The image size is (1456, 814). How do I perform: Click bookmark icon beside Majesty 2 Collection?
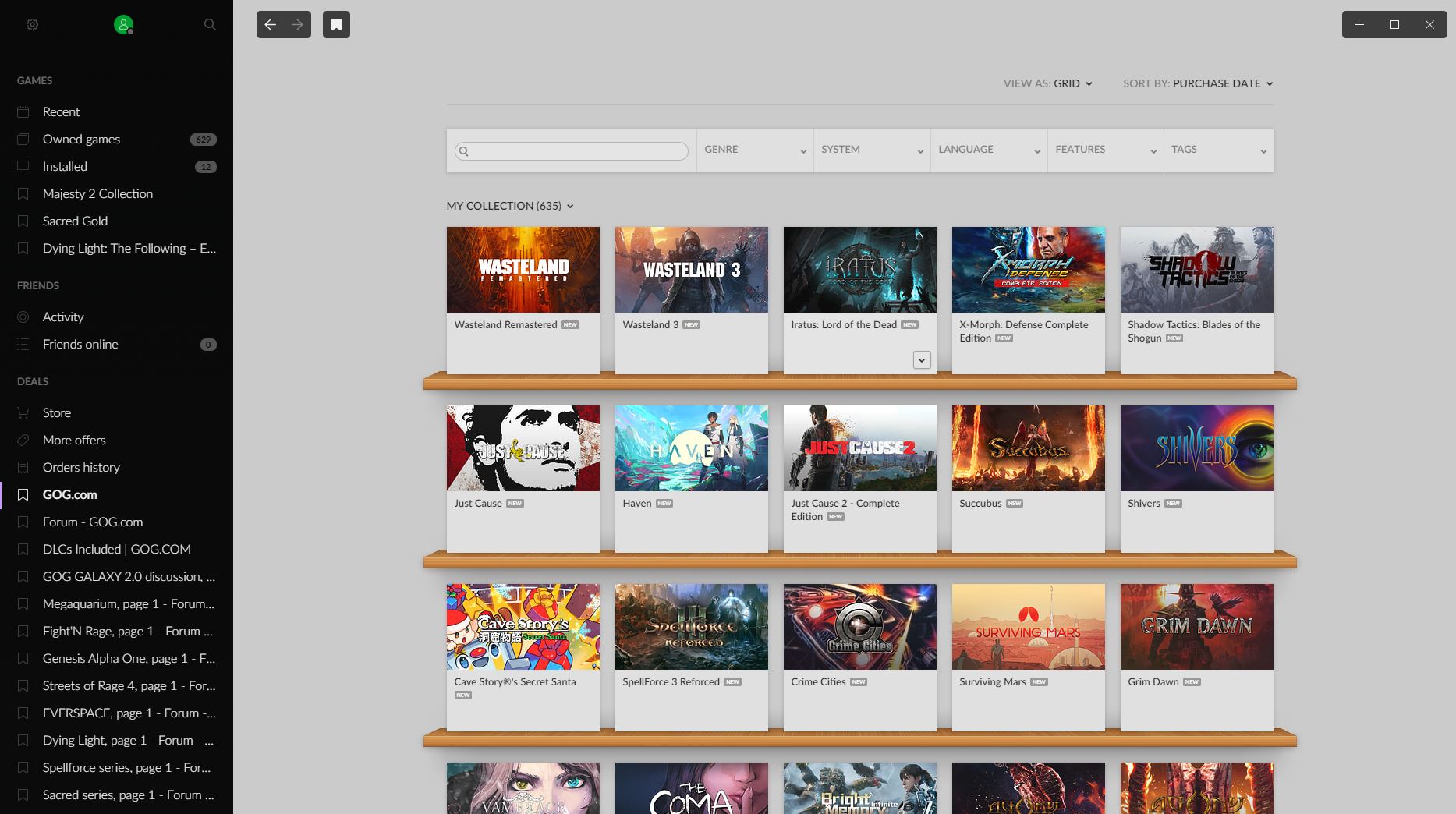(x=23, y=193)
